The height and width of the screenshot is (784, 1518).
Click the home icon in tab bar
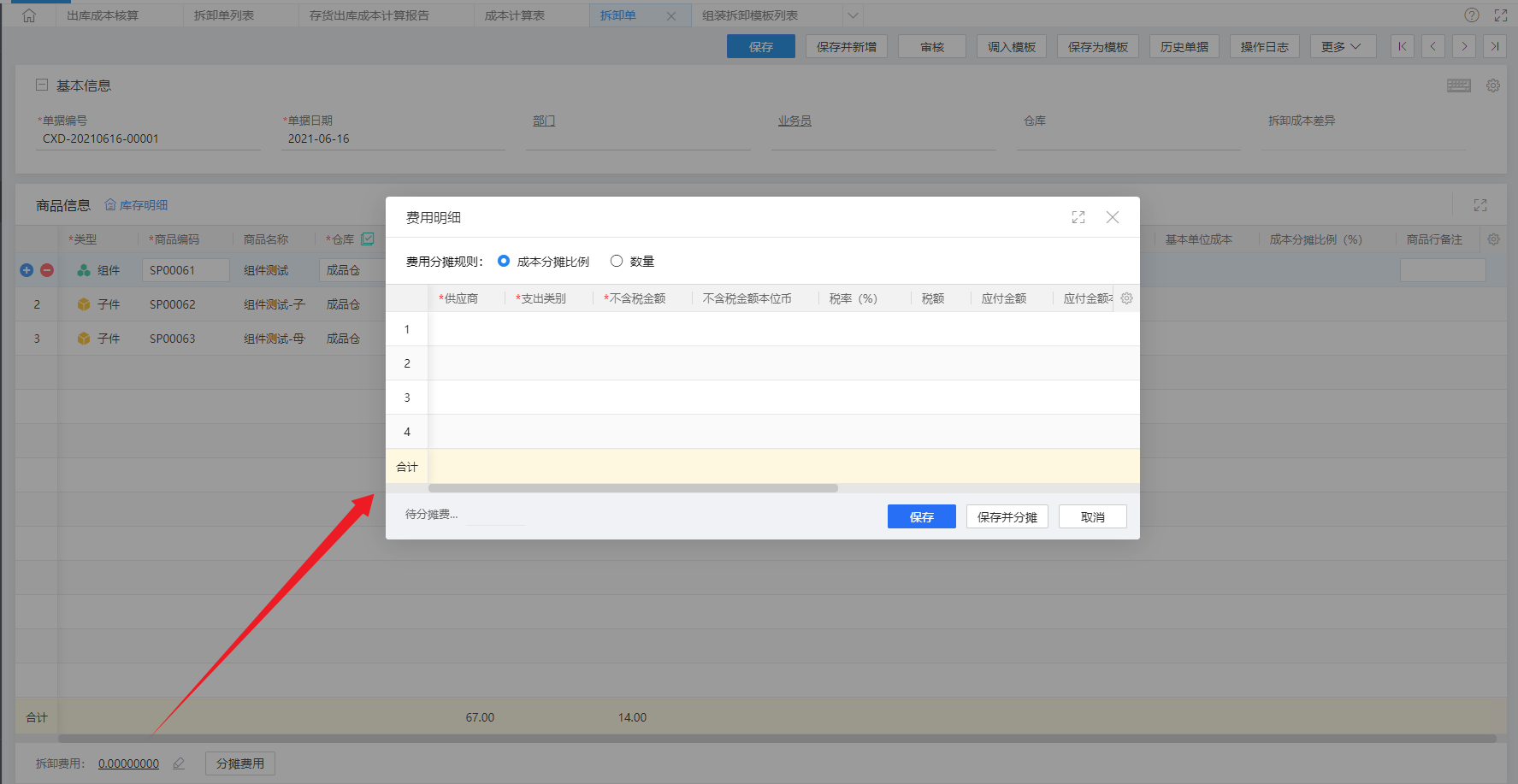pos(29,15)
